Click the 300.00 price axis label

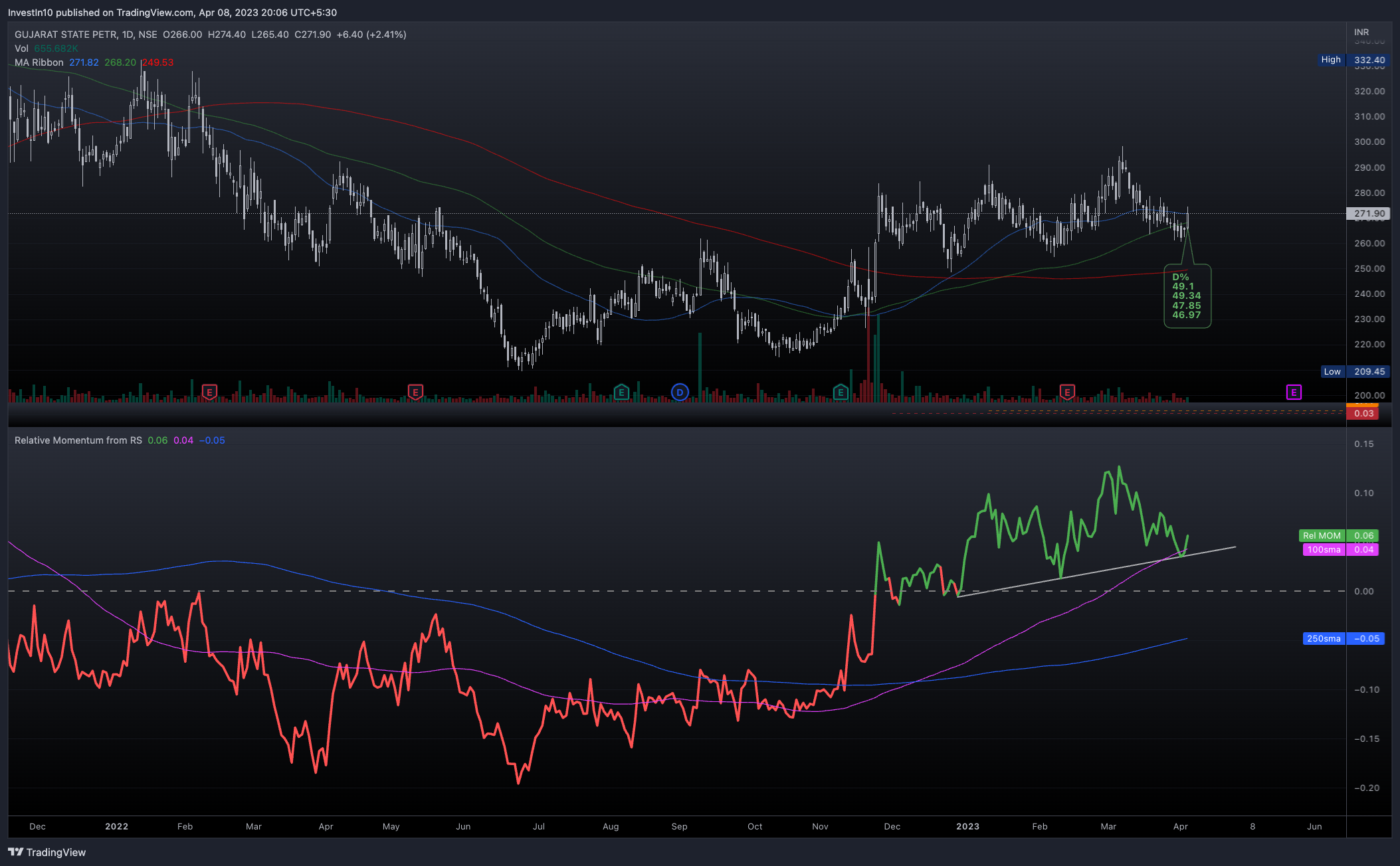pos(1369,141)
